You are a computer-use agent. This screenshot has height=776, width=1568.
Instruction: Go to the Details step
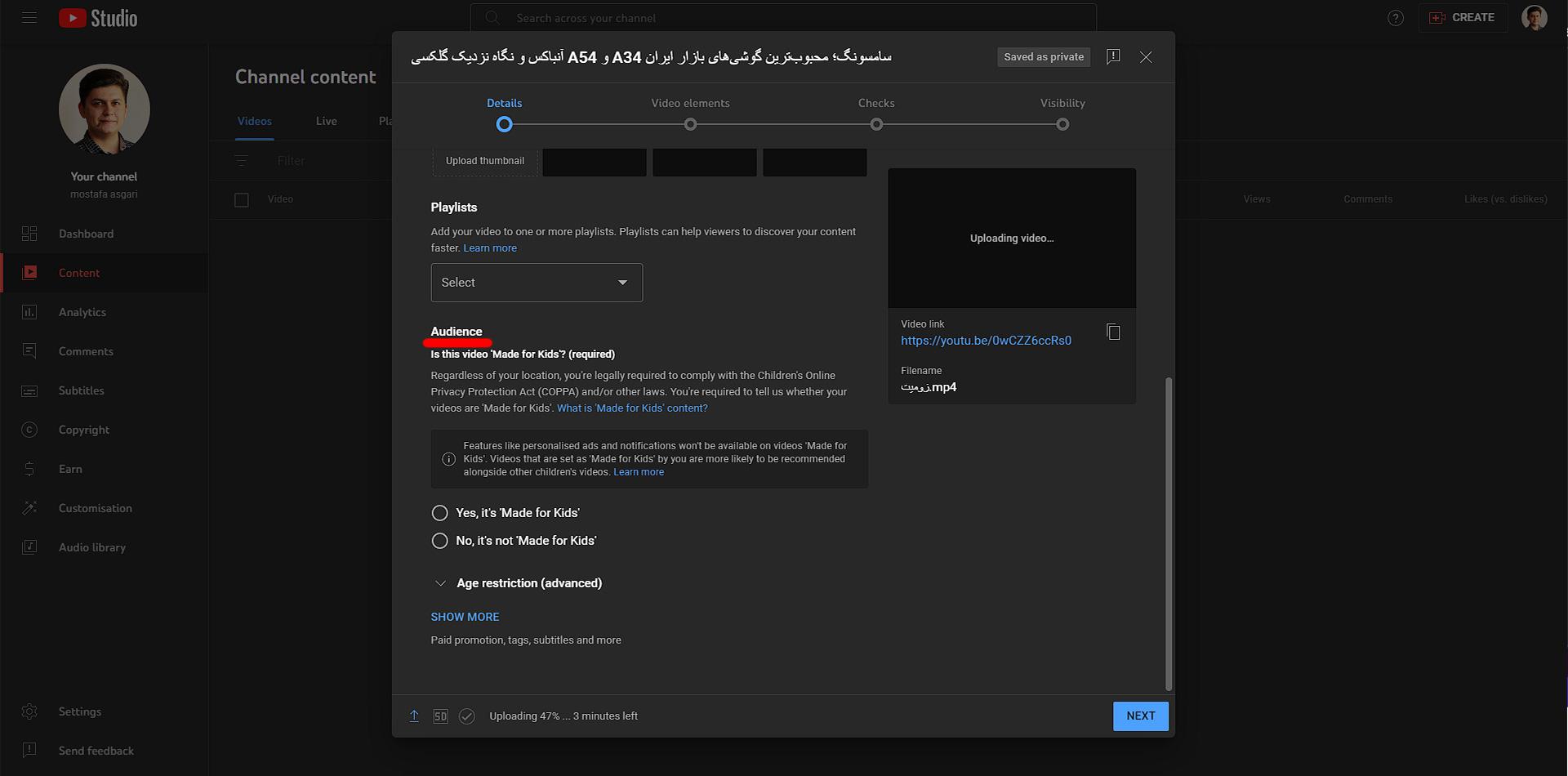(x=504, y=114)
